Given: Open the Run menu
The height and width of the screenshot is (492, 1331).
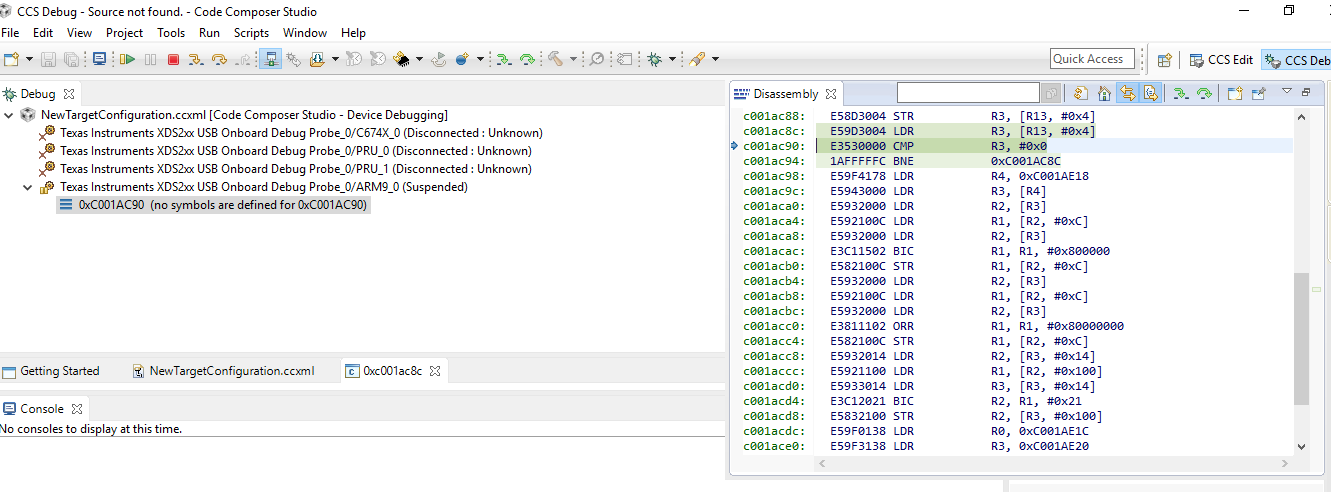Looking at the screenshot, I should click(x=209, y=33).
